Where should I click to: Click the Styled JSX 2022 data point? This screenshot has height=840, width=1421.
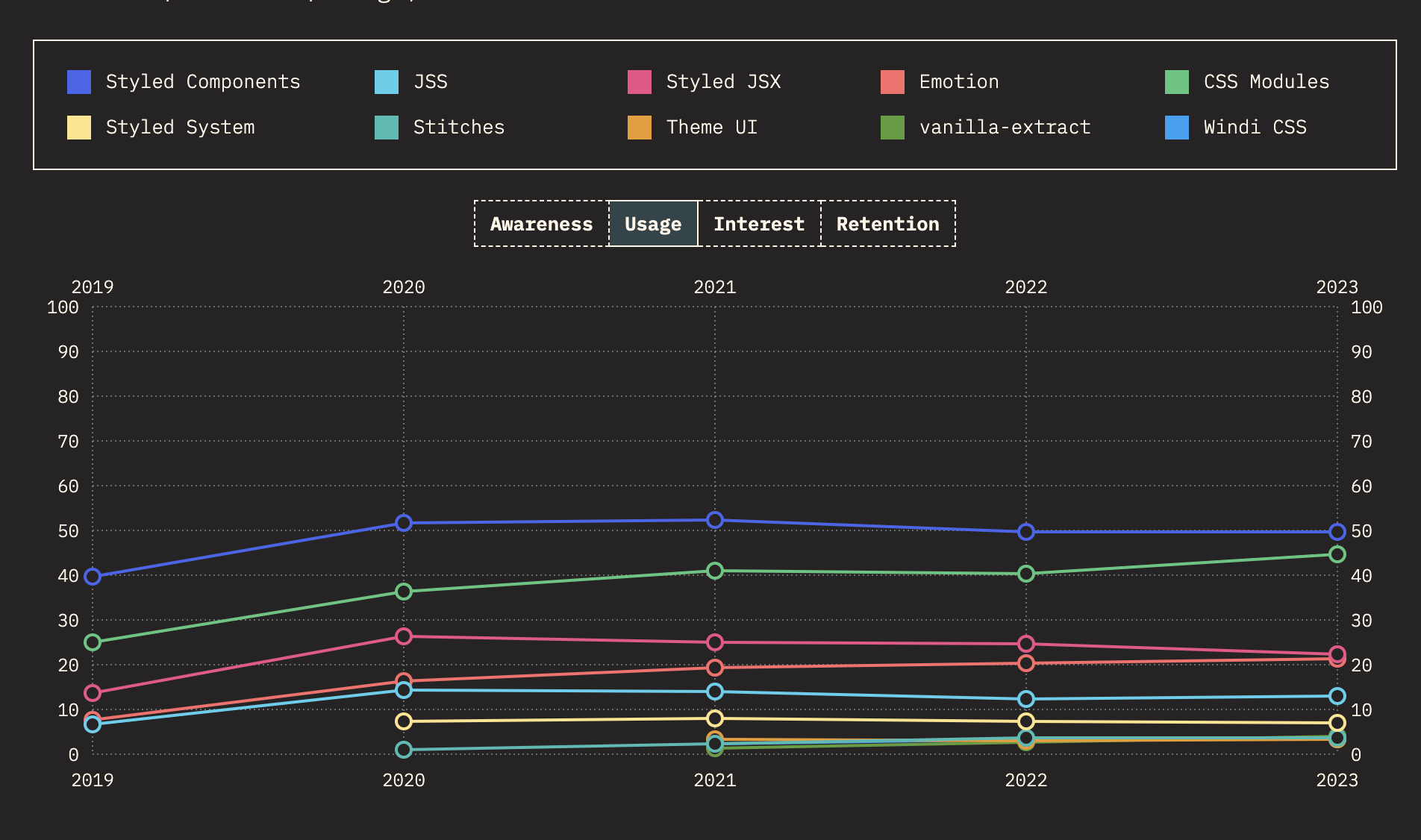(1026, 644)
